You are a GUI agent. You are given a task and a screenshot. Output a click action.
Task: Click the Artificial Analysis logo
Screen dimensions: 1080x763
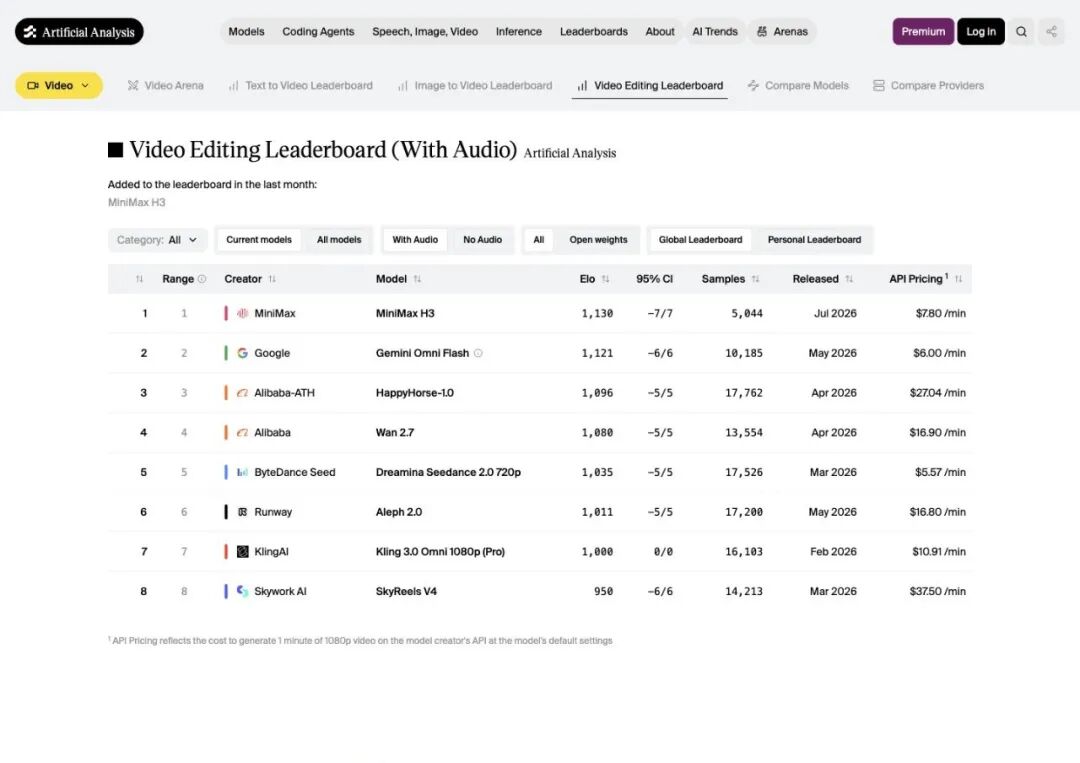point(79,32)
